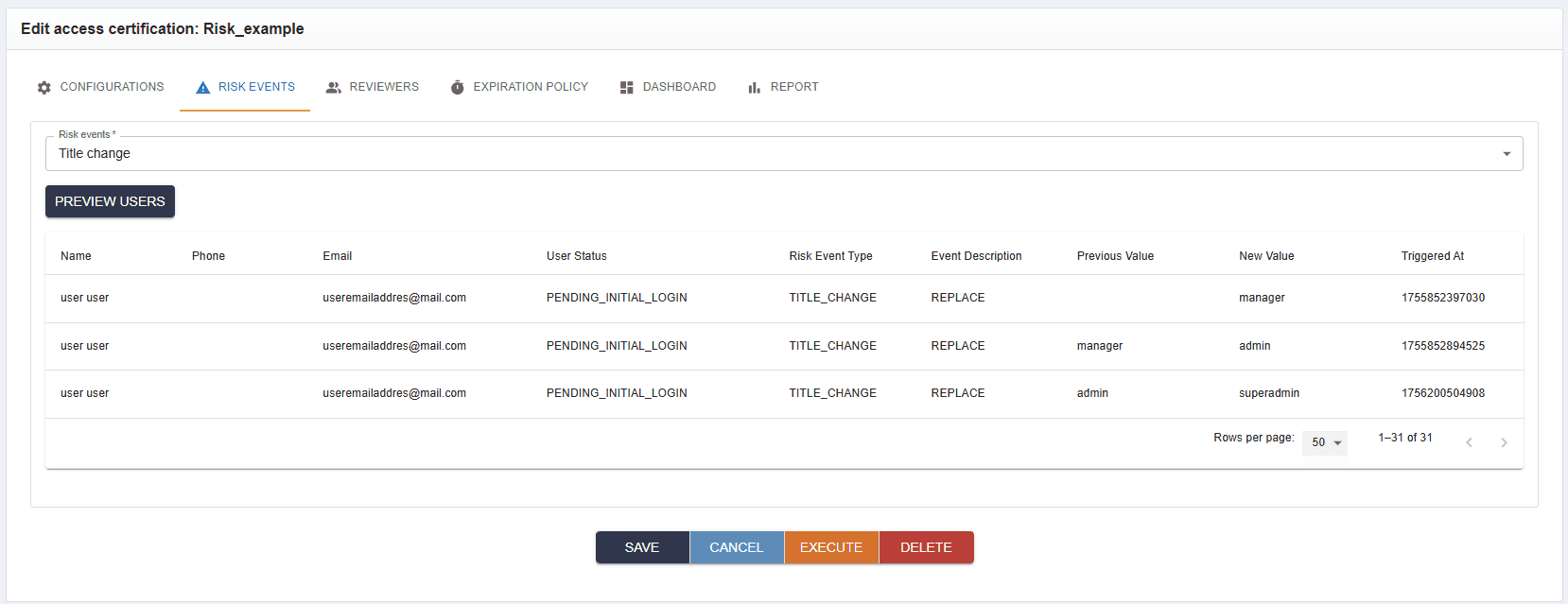The height and width of the screenshot is (604, 1568).
Task: Click the Report bar chart icon
Action: (754, 88)
